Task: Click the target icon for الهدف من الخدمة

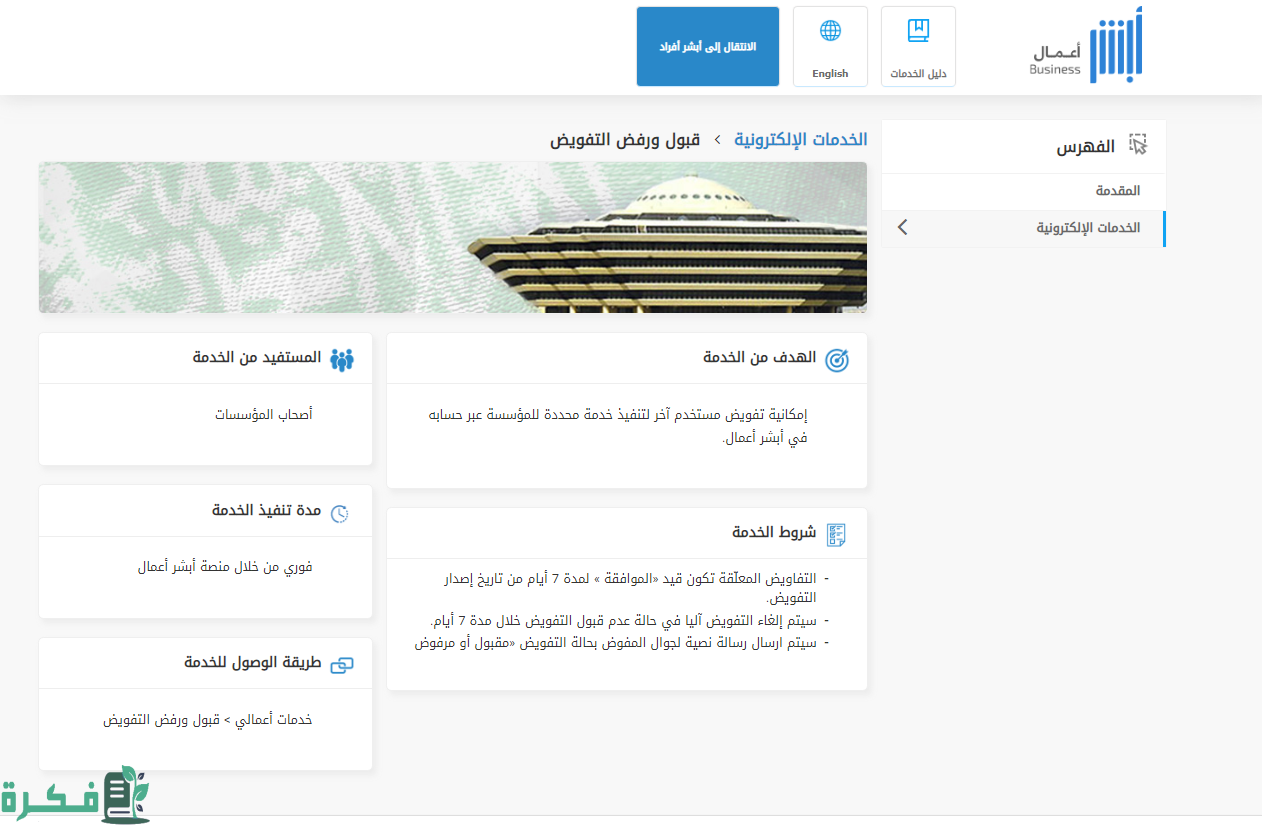Action: (x=837, y=361)
